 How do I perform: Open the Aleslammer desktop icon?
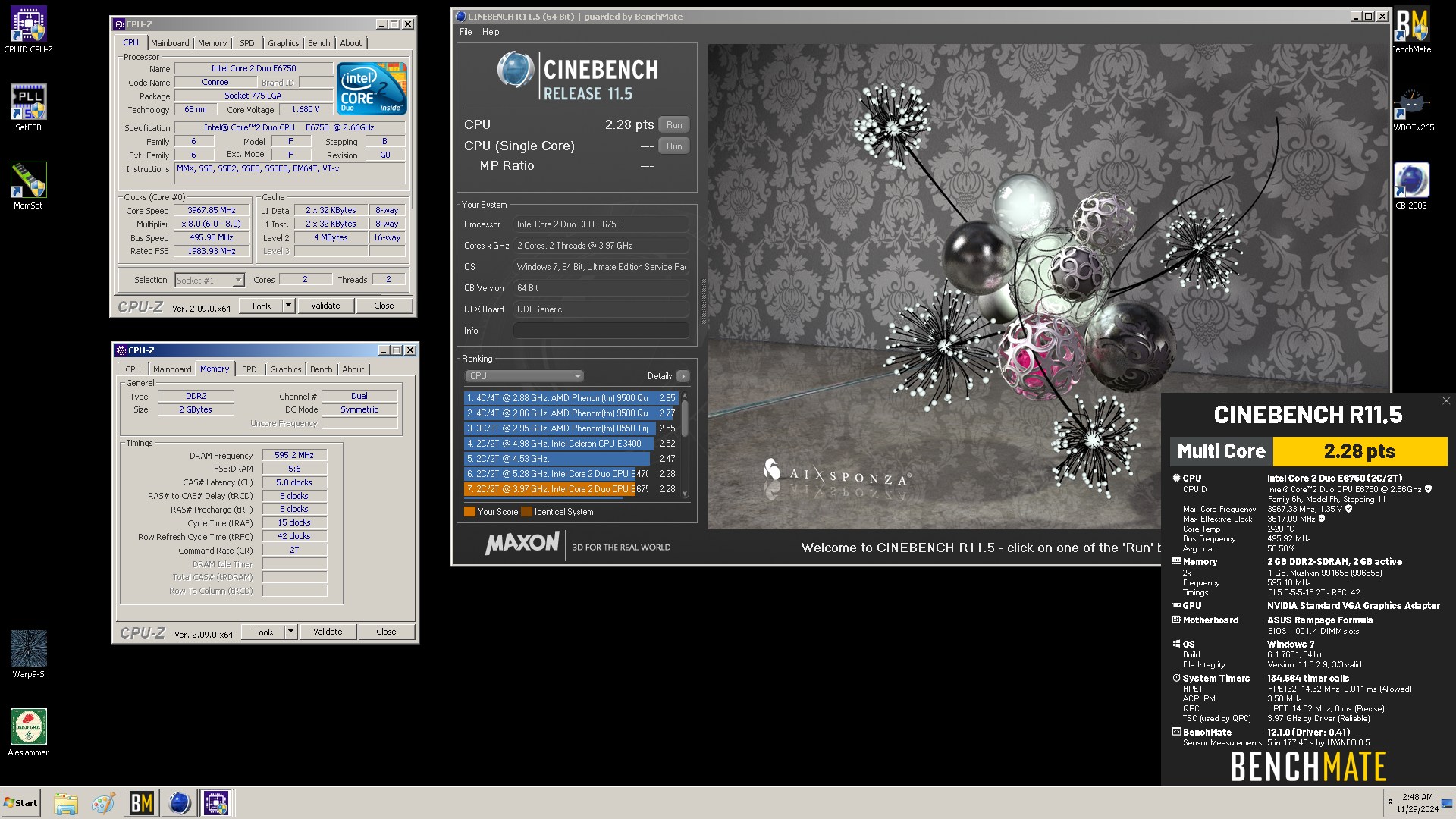click(28, 733)
